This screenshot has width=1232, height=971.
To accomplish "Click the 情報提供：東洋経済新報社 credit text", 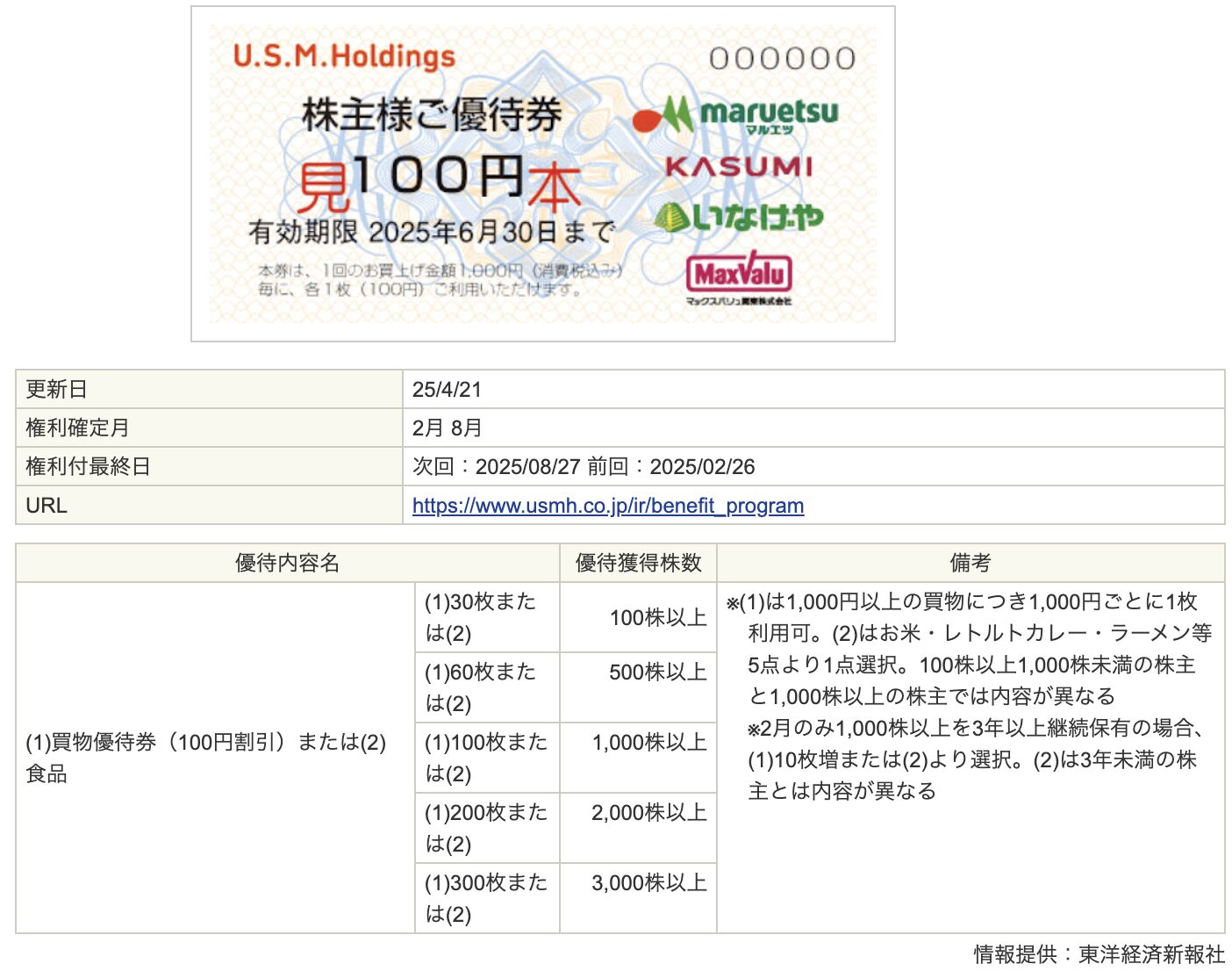I will [1099, 953].
